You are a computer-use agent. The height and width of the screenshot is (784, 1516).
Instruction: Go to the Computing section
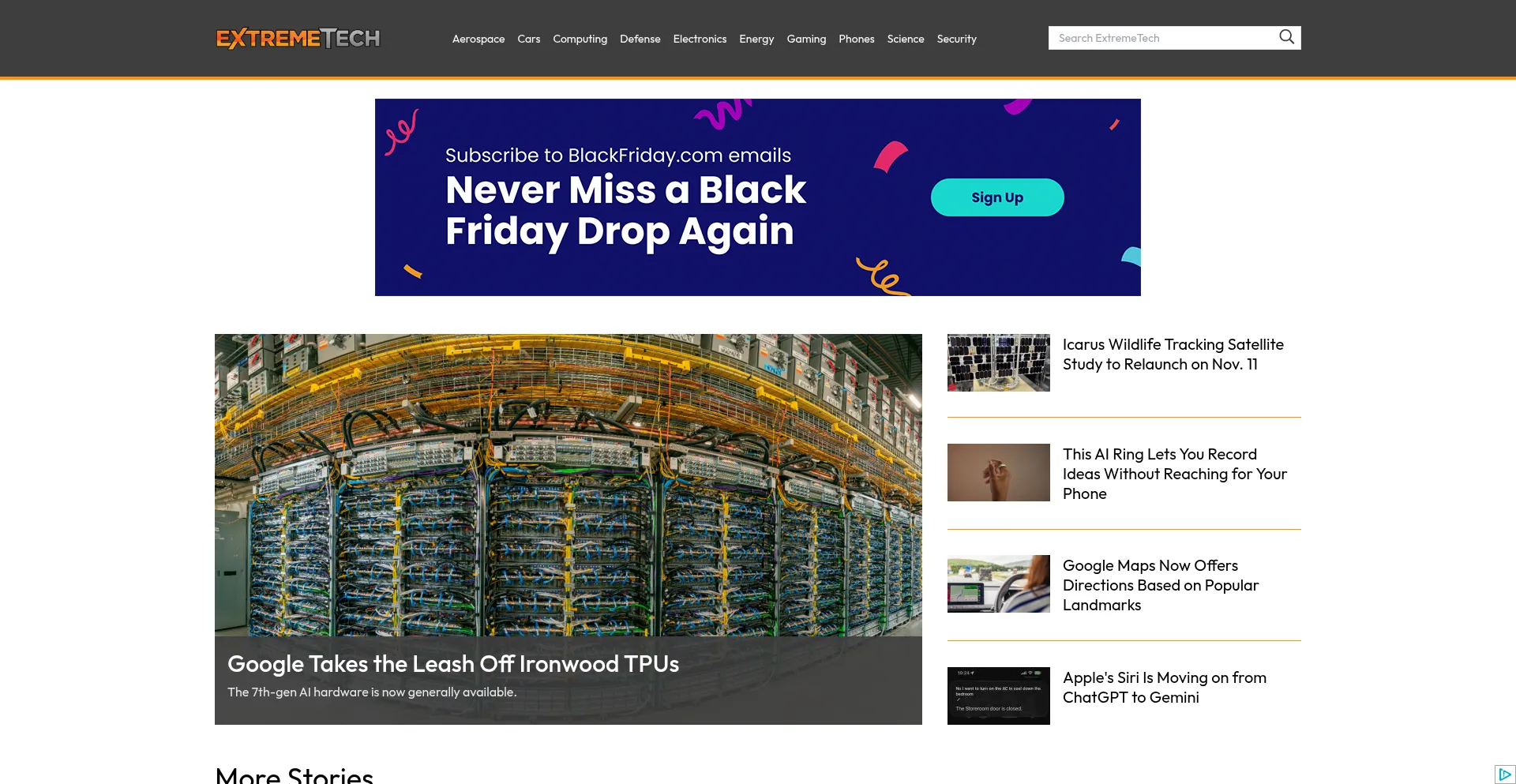click(x=580, y=39)
